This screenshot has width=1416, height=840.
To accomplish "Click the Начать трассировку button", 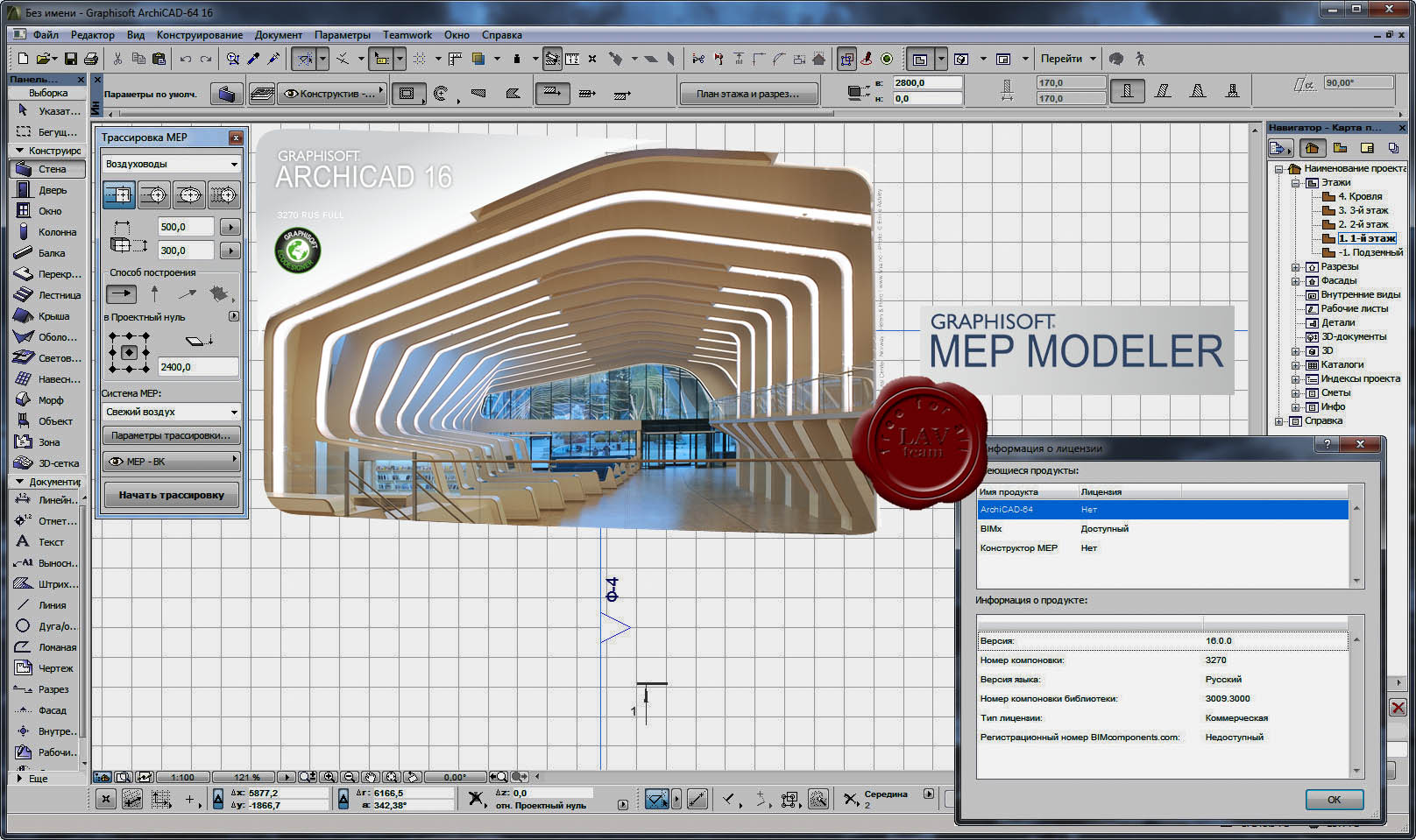I will coord(172,495).
